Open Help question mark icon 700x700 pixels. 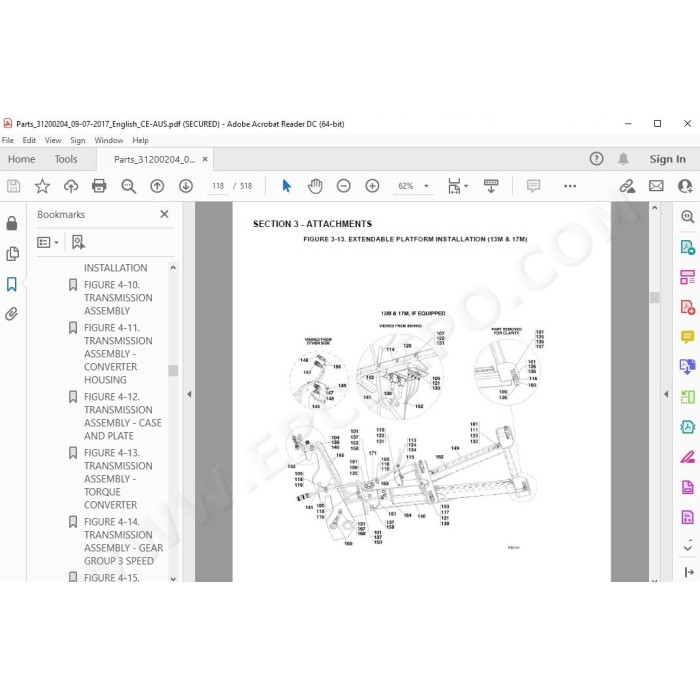(596, 158)
